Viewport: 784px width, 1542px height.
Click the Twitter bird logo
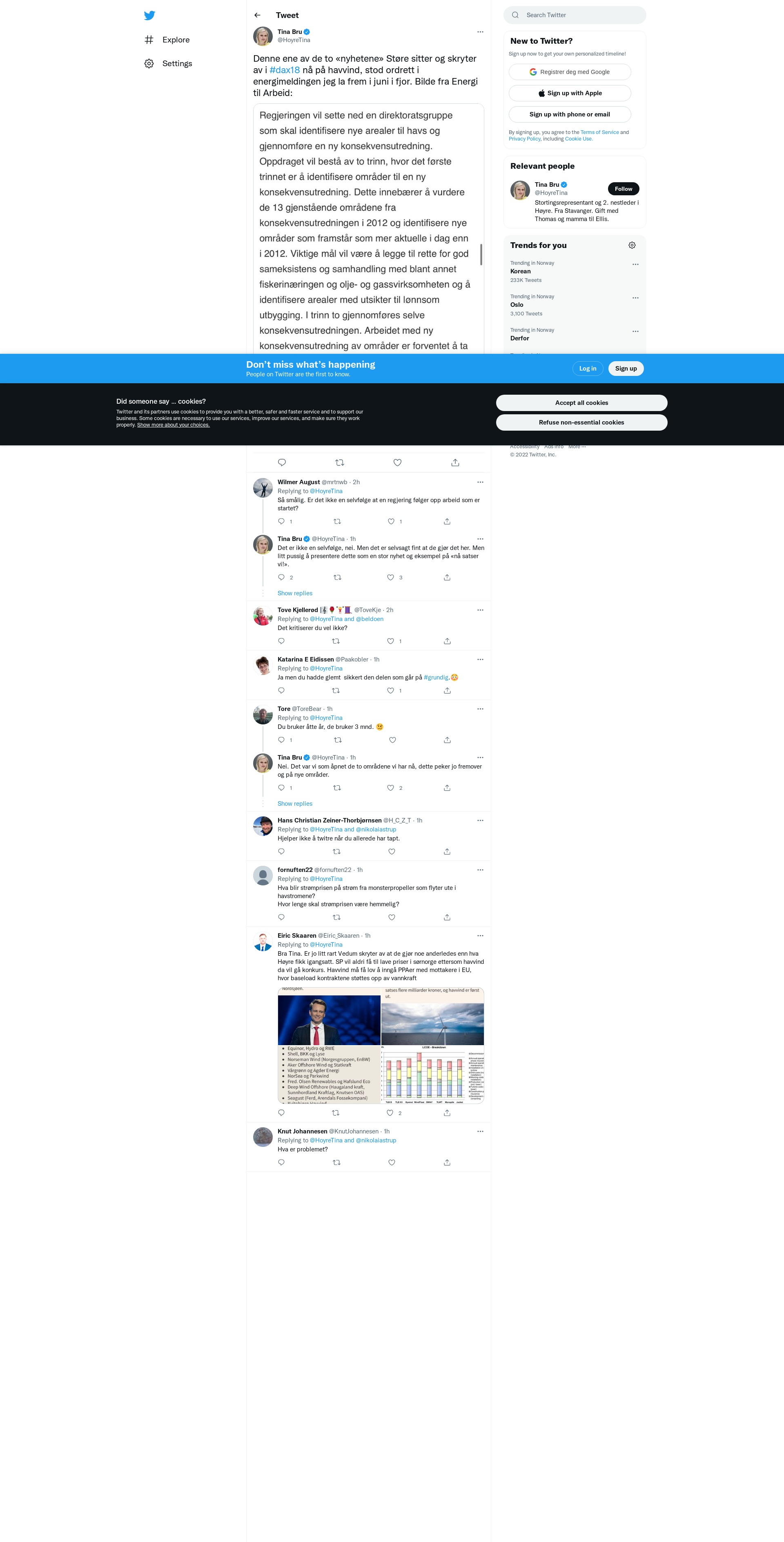[x=149, y=16]
